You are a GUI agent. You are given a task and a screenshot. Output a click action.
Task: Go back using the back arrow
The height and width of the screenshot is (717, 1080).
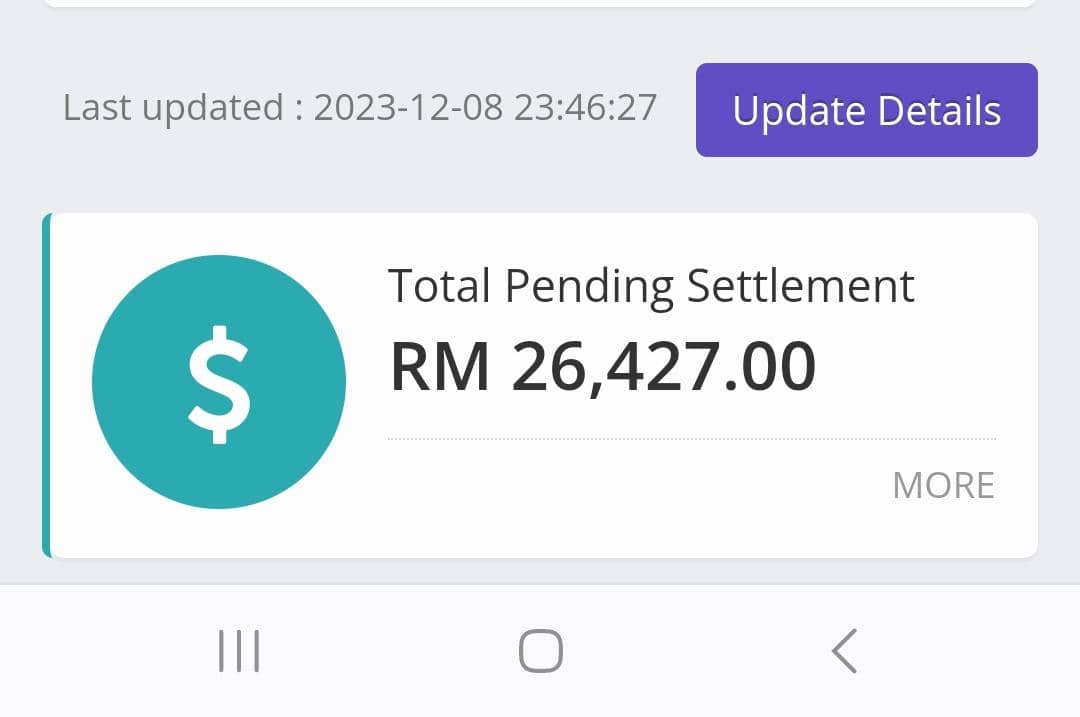tap(844, 651)
